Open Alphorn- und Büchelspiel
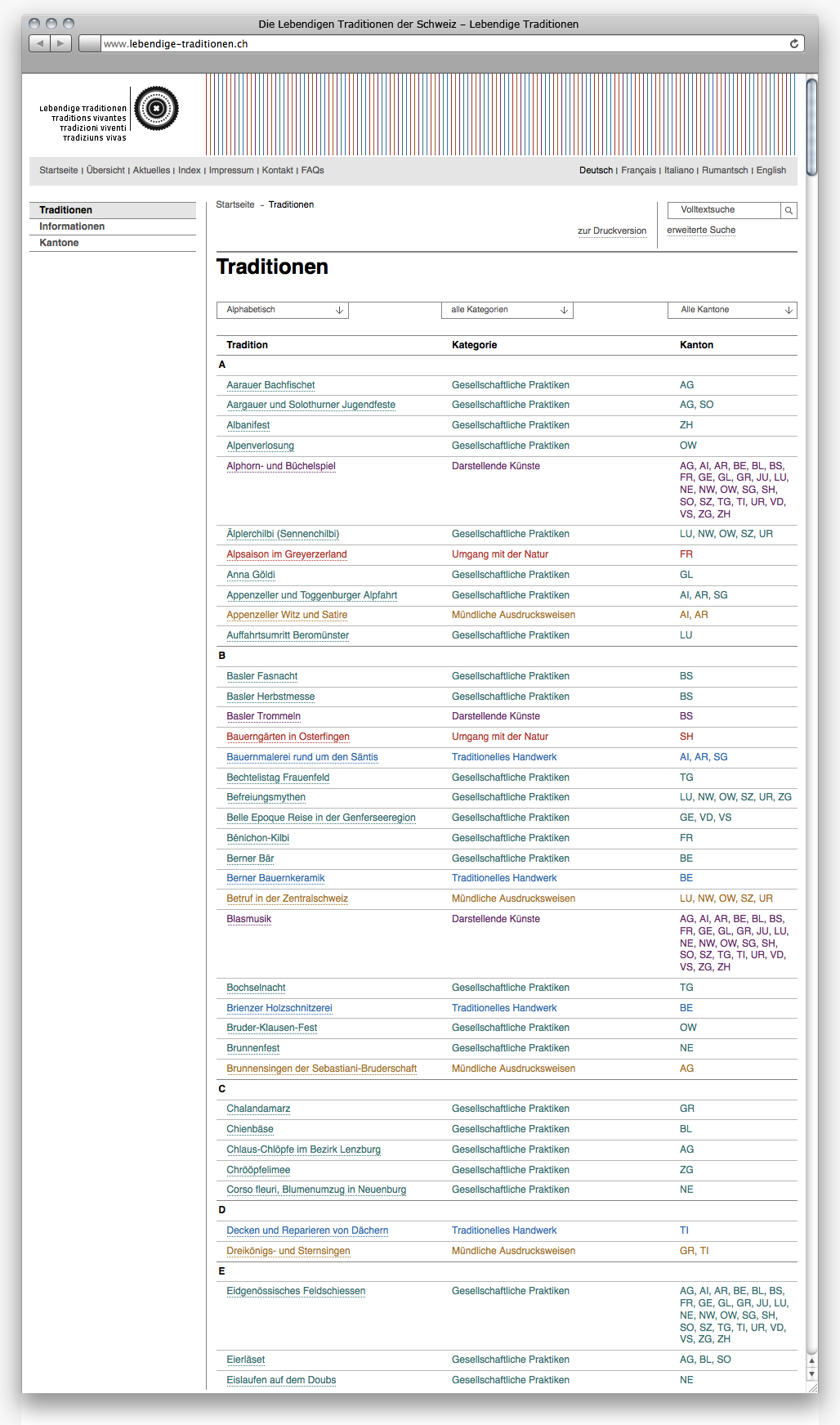The height and width of the screenshot is (1425, 840). (x=280, y=466)
